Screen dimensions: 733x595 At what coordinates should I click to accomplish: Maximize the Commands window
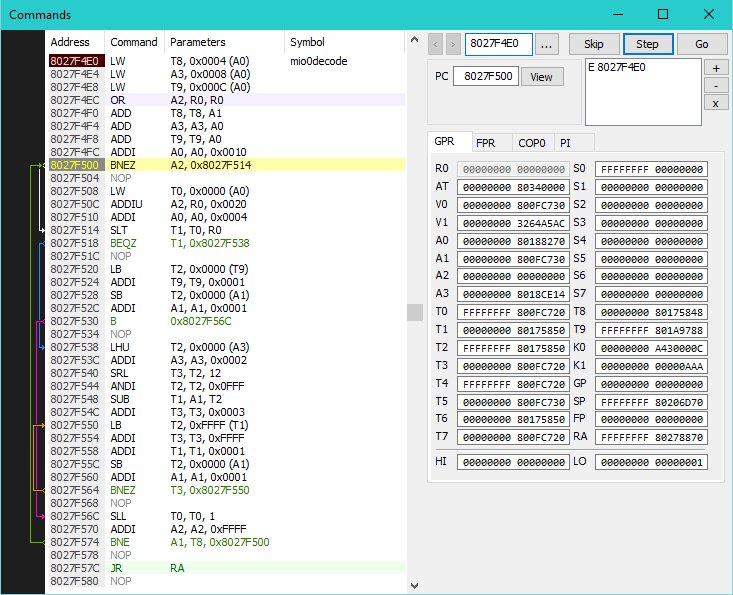point(663,14)
